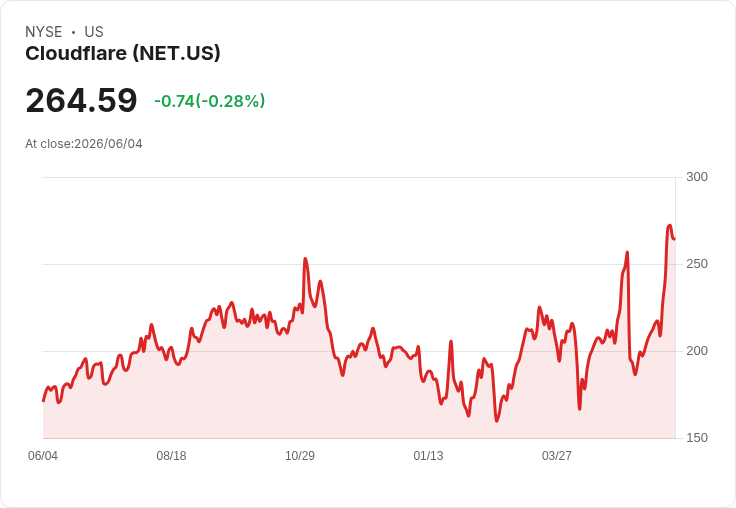The image size is (736, 508).
Task: Click the NYSE exchange label
Action: (44, 32)
